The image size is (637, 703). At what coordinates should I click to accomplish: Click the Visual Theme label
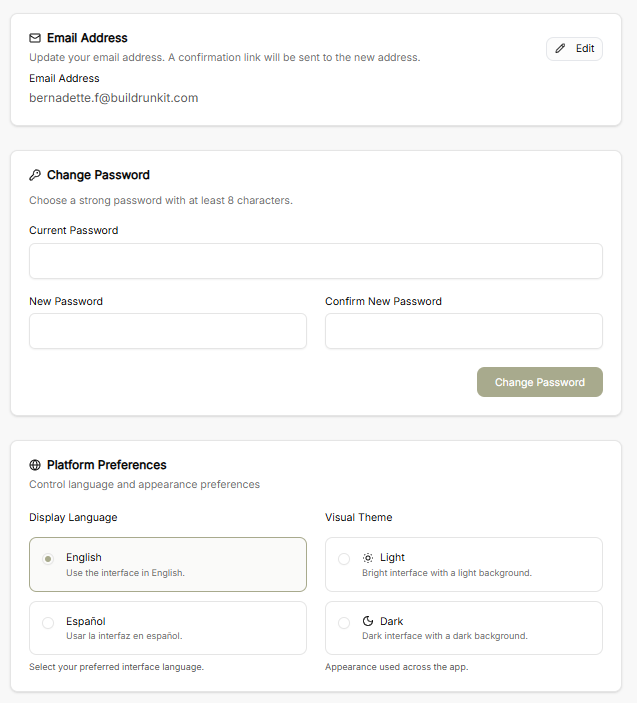pos(359,517)
